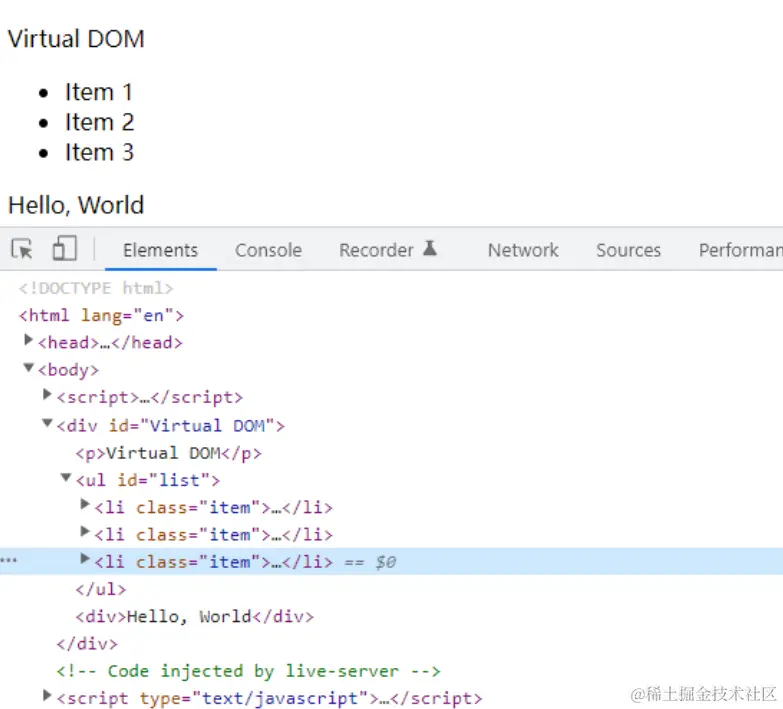Open the Recorder tab
The width and height of the screenshot is (783, 709).
(376, 250)
